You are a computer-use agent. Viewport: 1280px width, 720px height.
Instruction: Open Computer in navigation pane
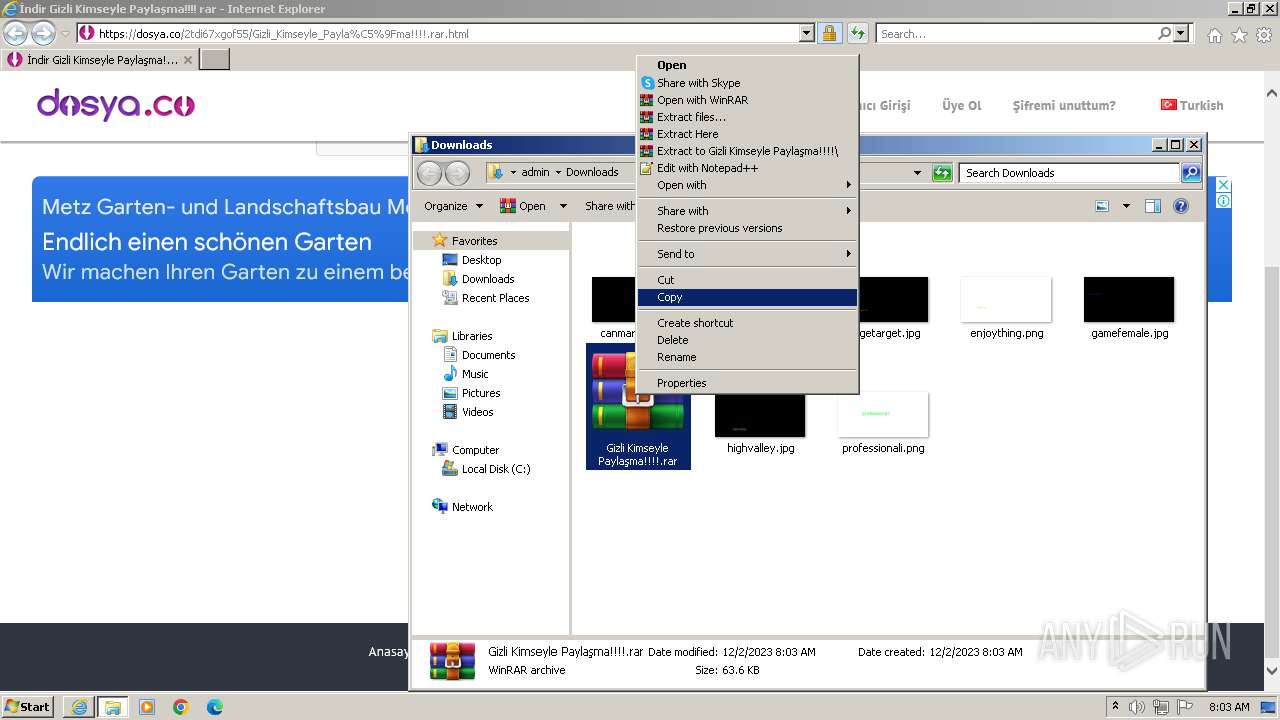(x=475, y=450)
